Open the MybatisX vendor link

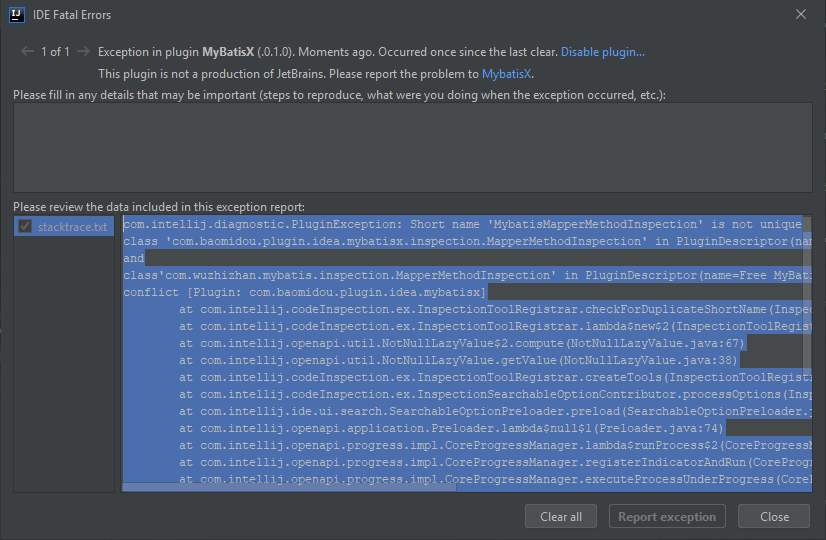(x=506, y=74)
